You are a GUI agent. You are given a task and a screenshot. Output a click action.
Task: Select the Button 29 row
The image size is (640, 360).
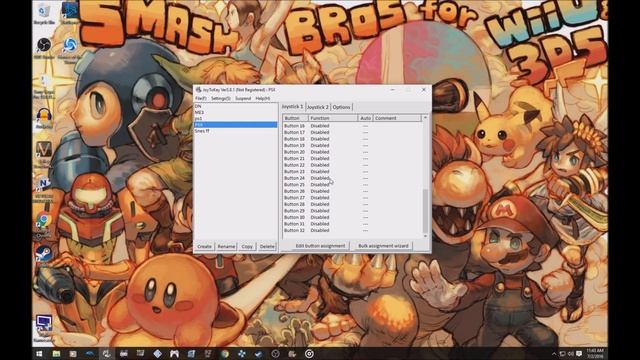pyautogui.click(x=352, y=211)
